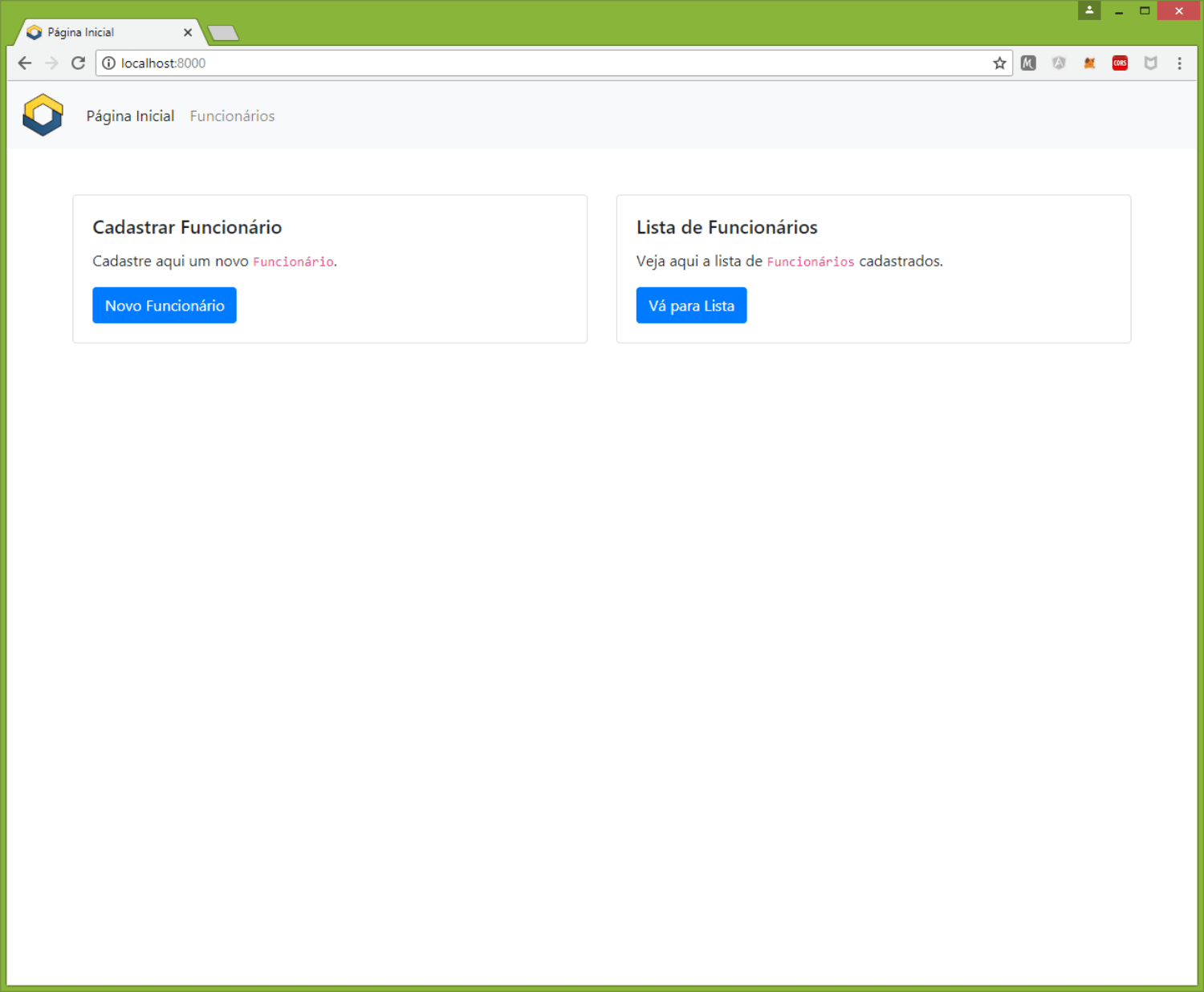Reload the page with the refresh icon

(78, 63)
